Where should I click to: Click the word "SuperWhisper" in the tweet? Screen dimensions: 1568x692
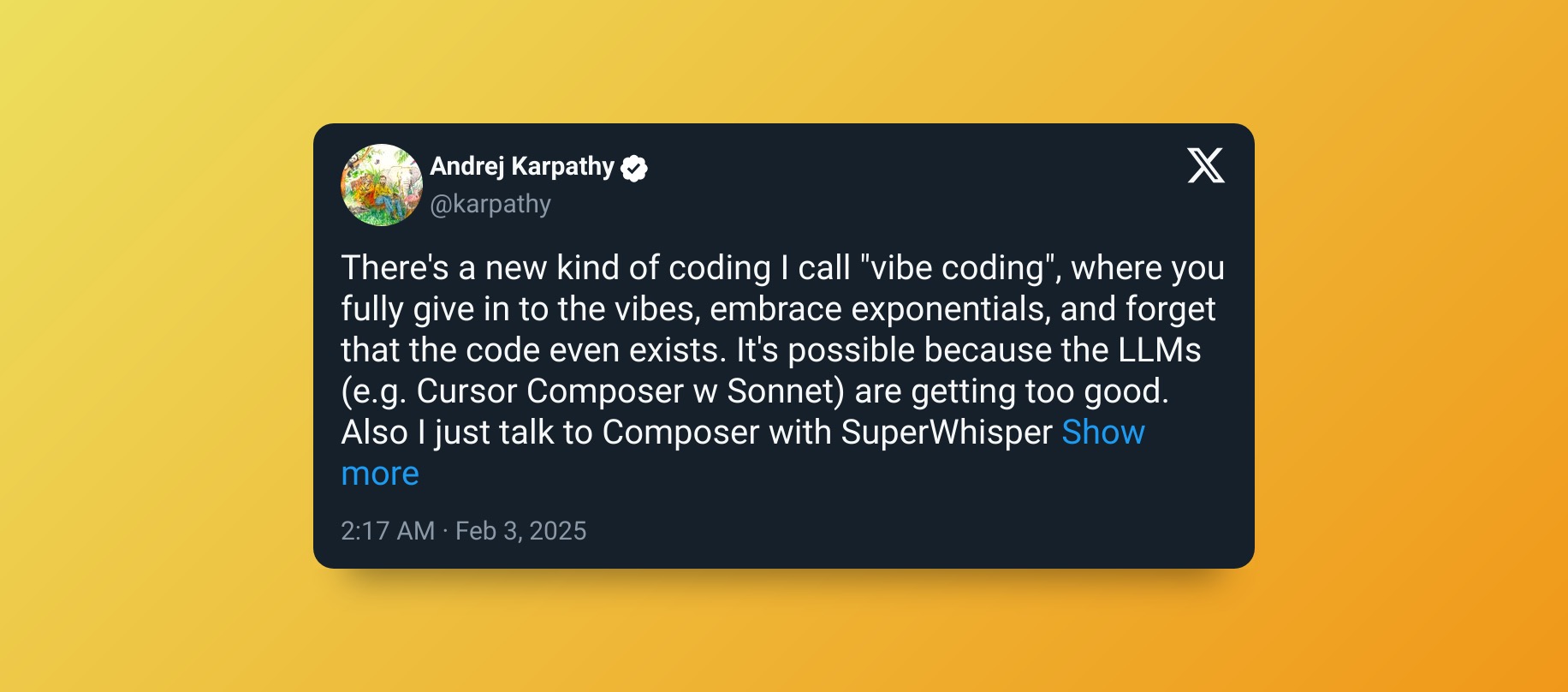click(946, 432)
